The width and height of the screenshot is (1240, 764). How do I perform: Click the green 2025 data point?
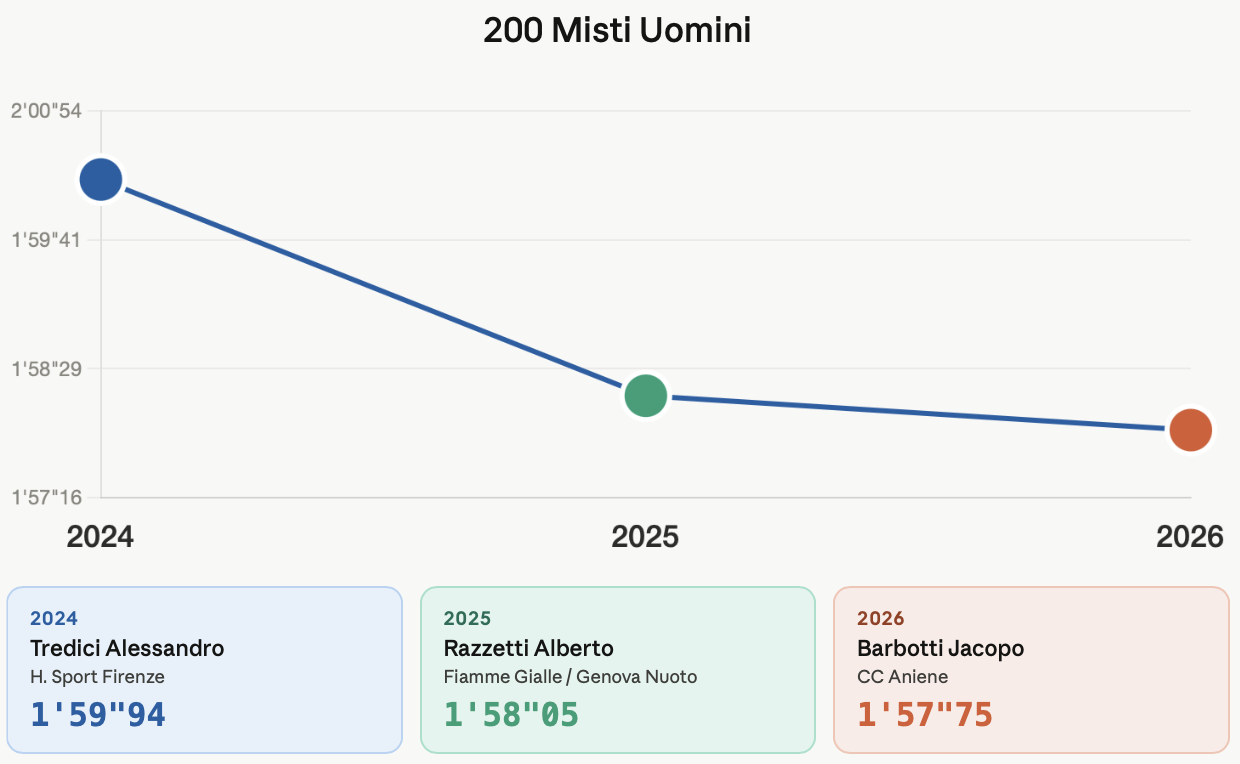tap(646, 396)
